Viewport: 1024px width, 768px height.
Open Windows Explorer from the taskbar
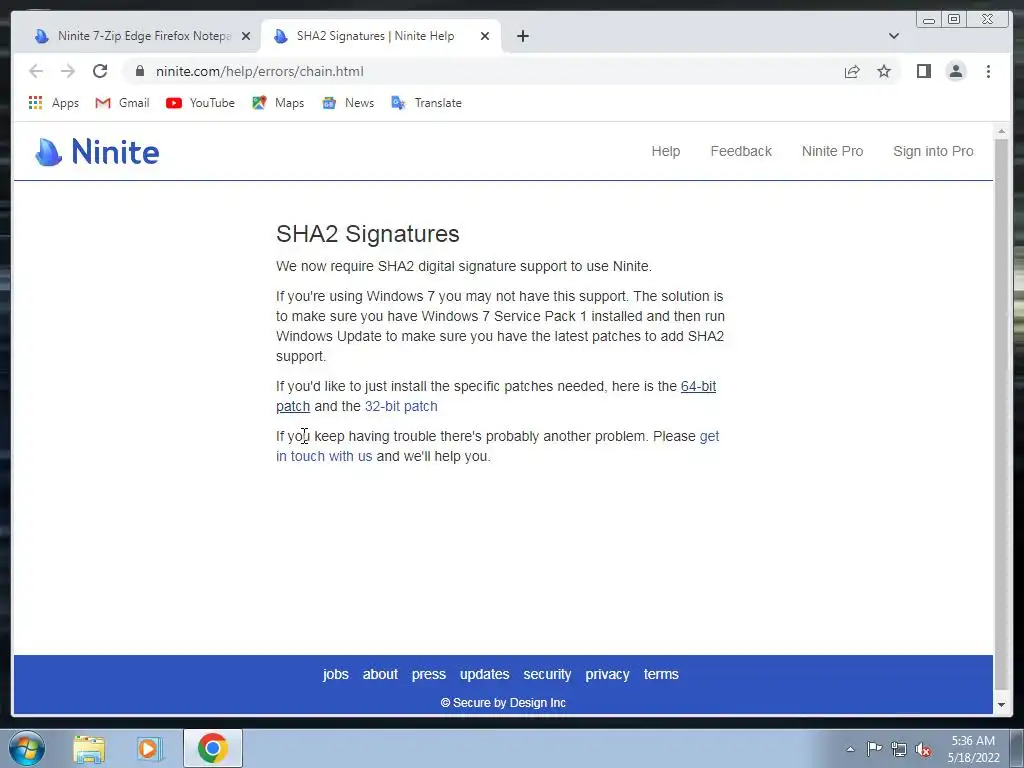point(89,749)
